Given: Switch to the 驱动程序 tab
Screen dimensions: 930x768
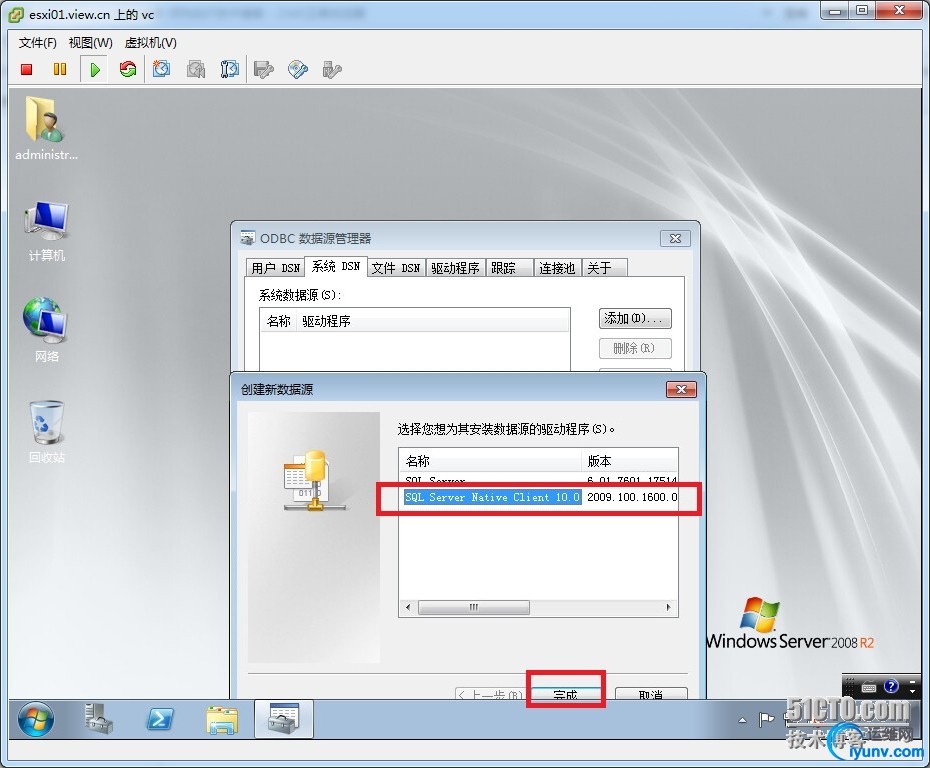Looking at the screenshot, I should pos(455,268).
